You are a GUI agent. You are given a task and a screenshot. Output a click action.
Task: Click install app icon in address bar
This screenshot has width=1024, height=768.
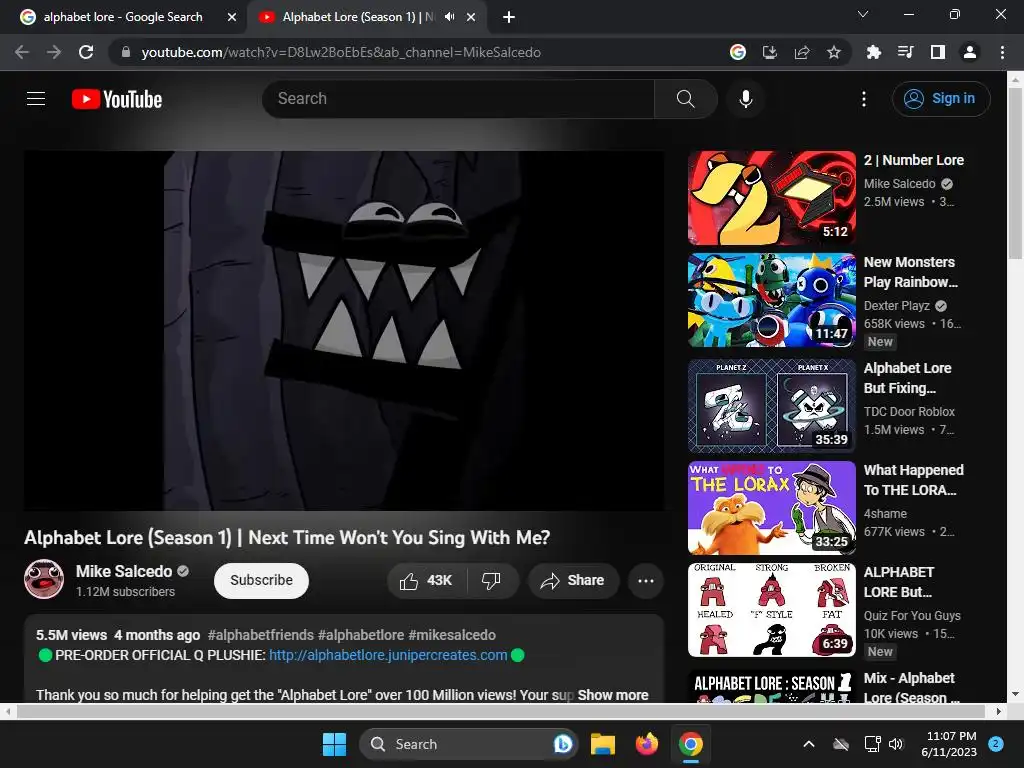(x=770, y=52)
